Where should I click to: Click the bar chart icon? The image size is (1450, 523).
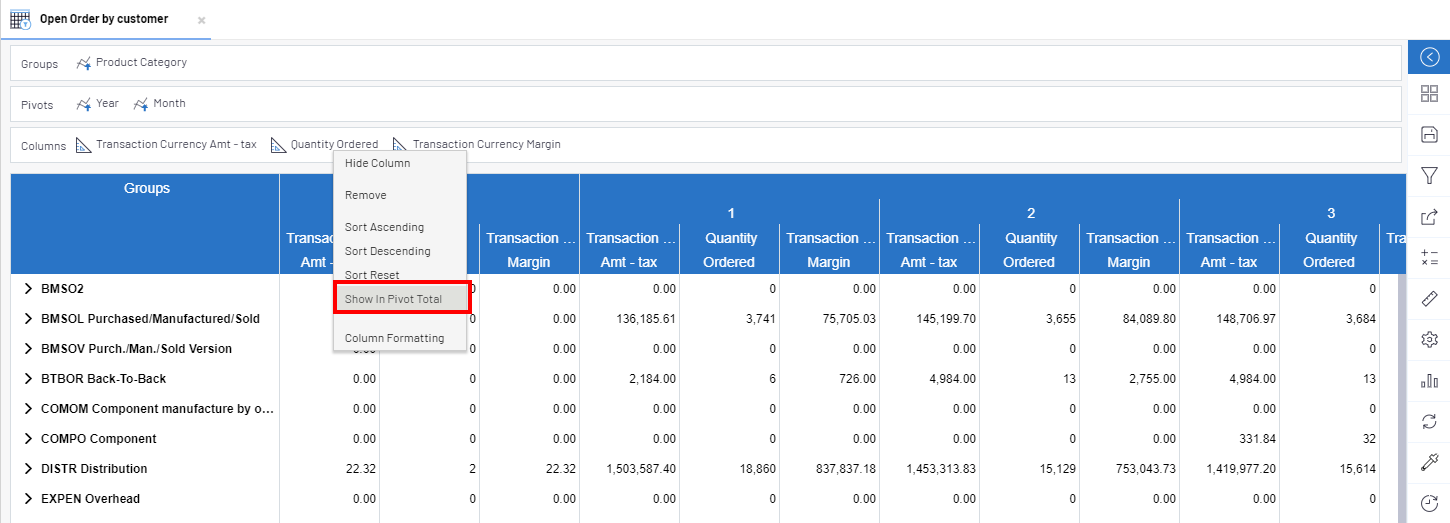coord(1429,380)
